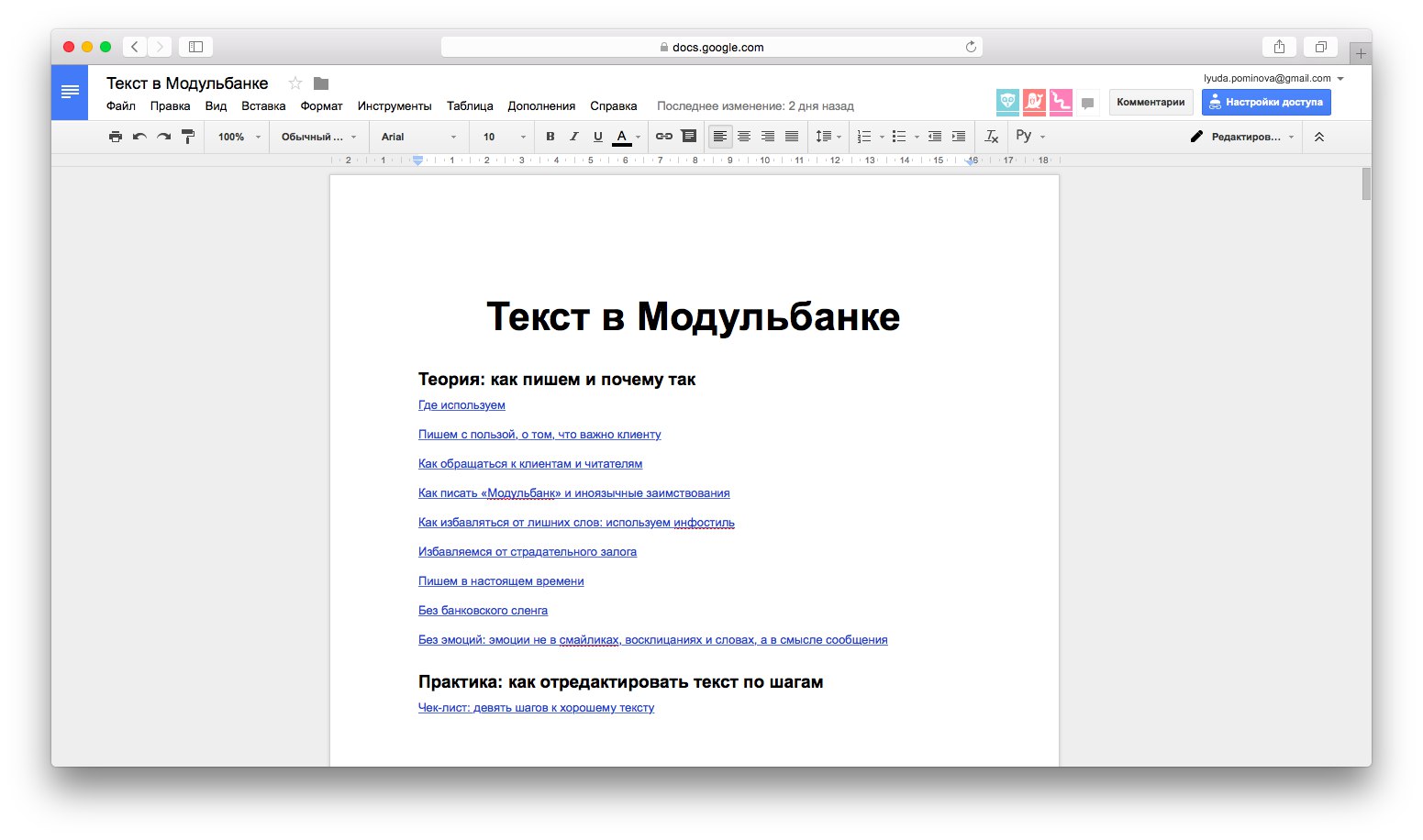Expand numbered list options arrow
Viewport: 1423px width, 840px height.
click(882, 137)
